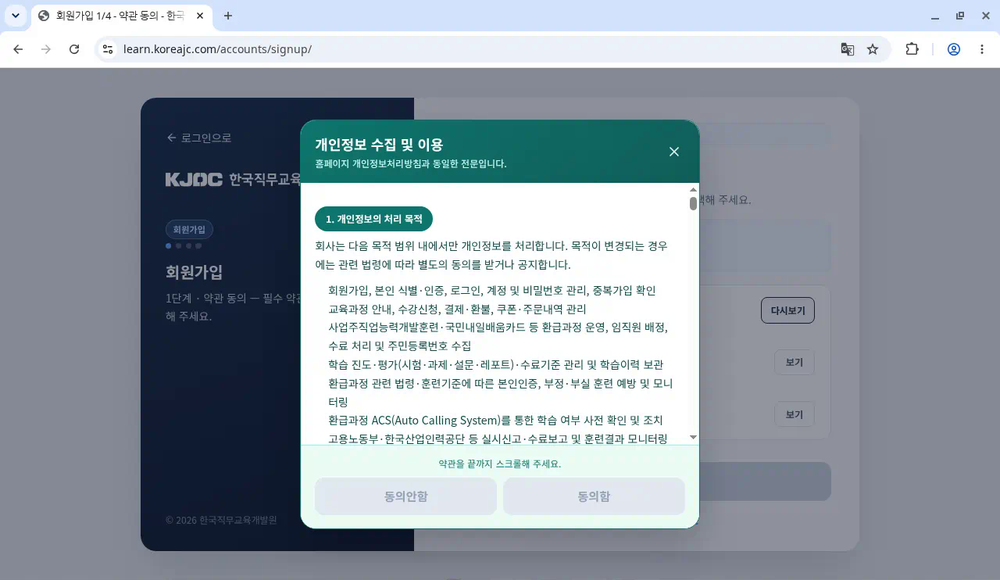This screenshot has height=580, width=1000.
Task: Click the ← 로그인으로 link
Action: pos(199,138)
